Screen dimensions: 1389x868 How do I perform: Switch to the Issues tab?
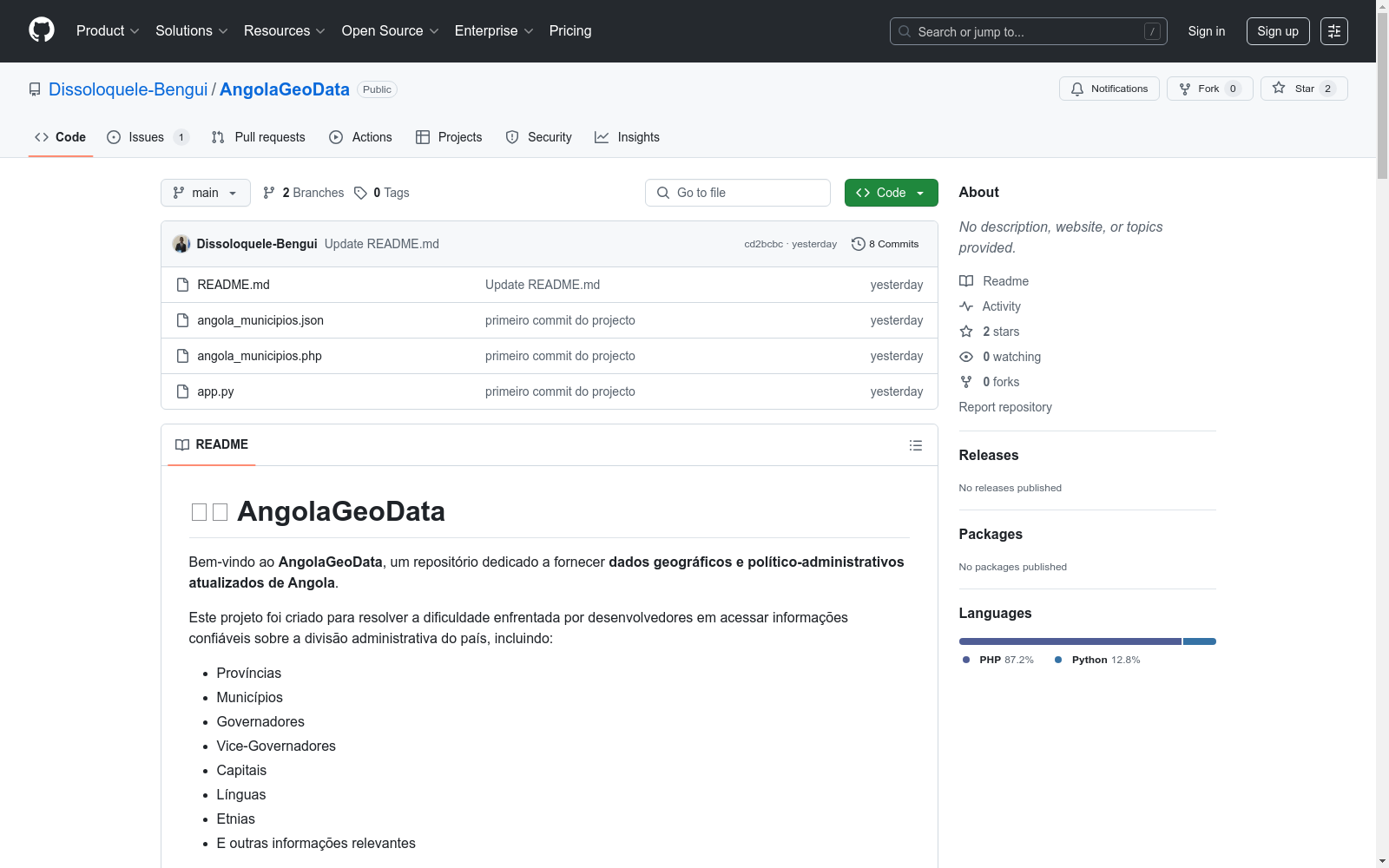point(148,137)
